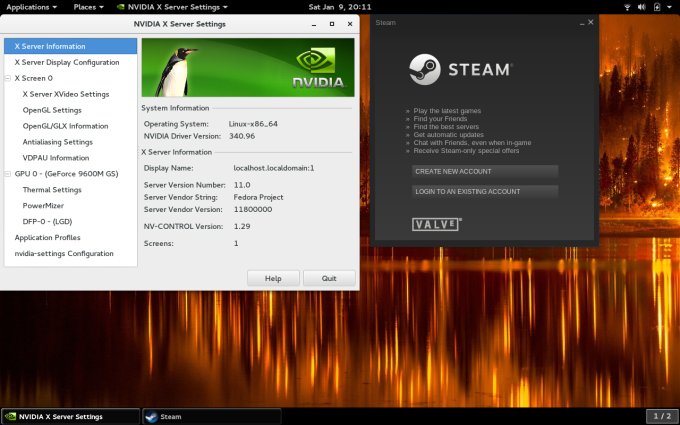Image resolution: width=680 pixels, height=425 pixels.
Task: Click the 1 / 2 workspace switcher
Action: [662, 416]
